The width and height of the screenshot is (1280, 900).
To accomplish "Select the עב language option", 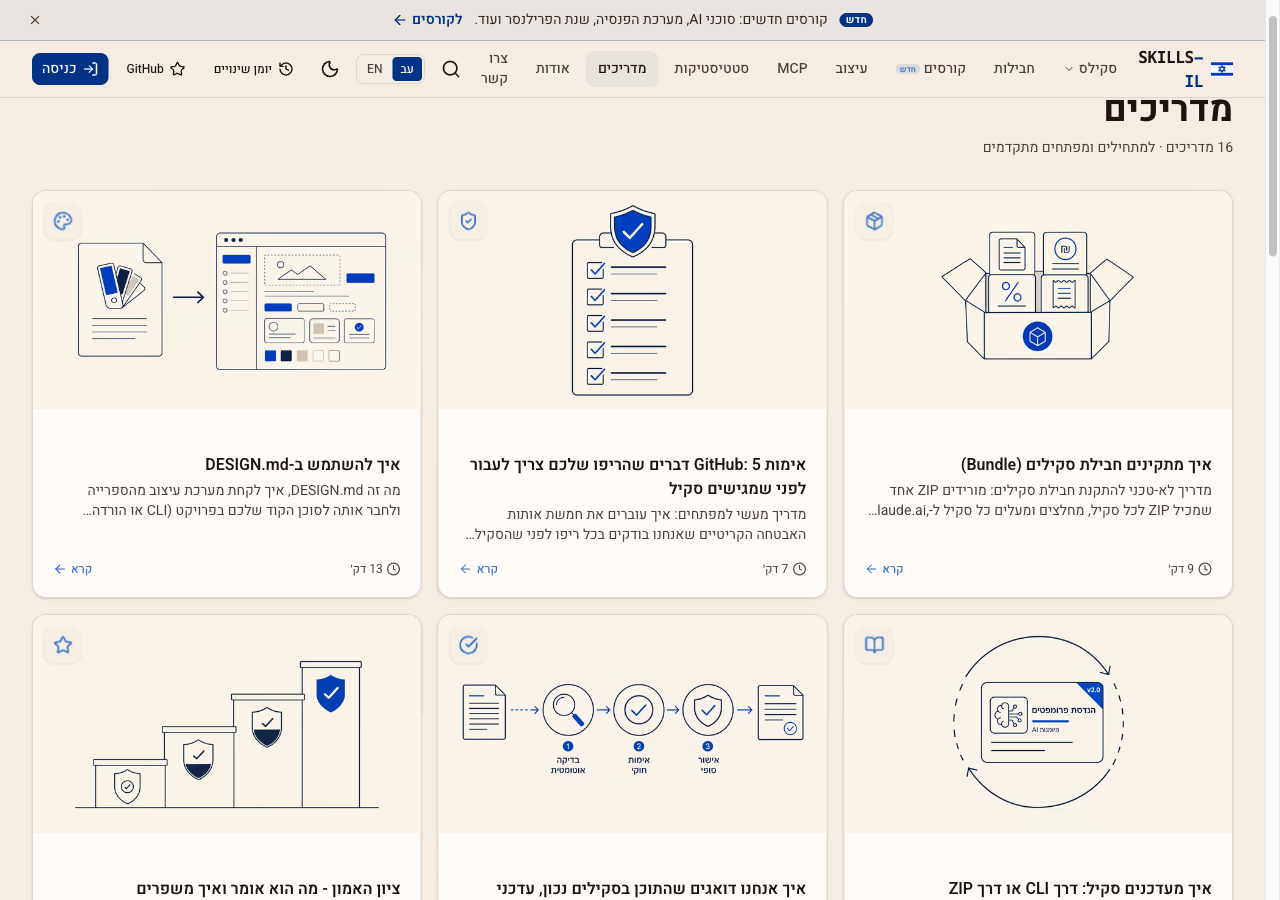I will coord(407,69).
